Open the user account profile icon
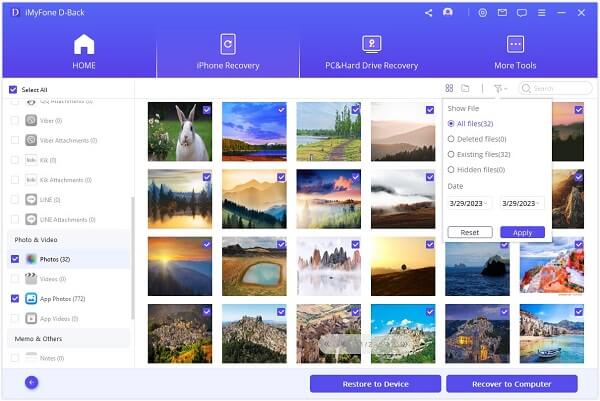 tap(447, 13)
